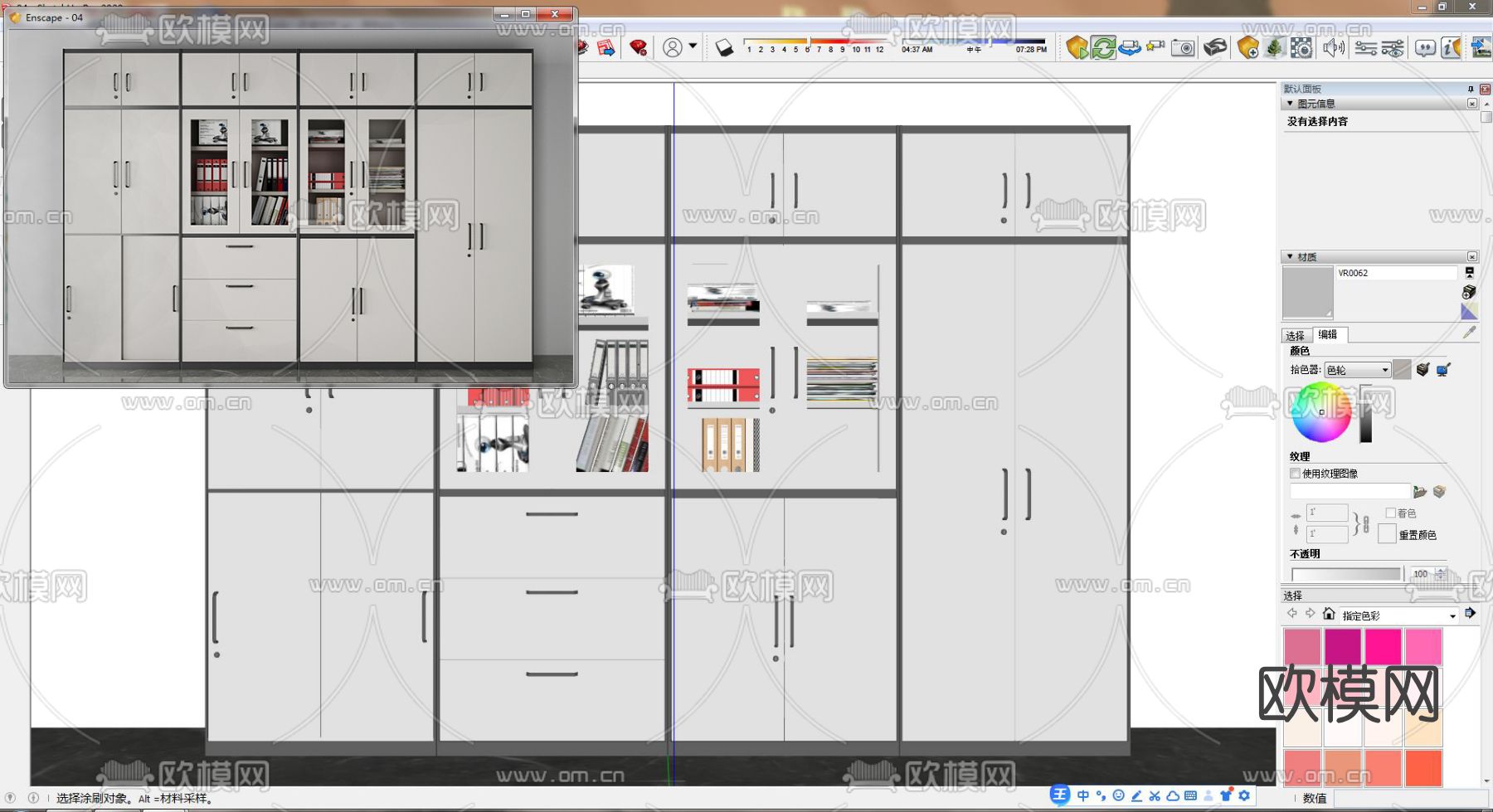This screenshot has width=1493, height=812.
Task: Create a new material
Action: [1469, 292]
